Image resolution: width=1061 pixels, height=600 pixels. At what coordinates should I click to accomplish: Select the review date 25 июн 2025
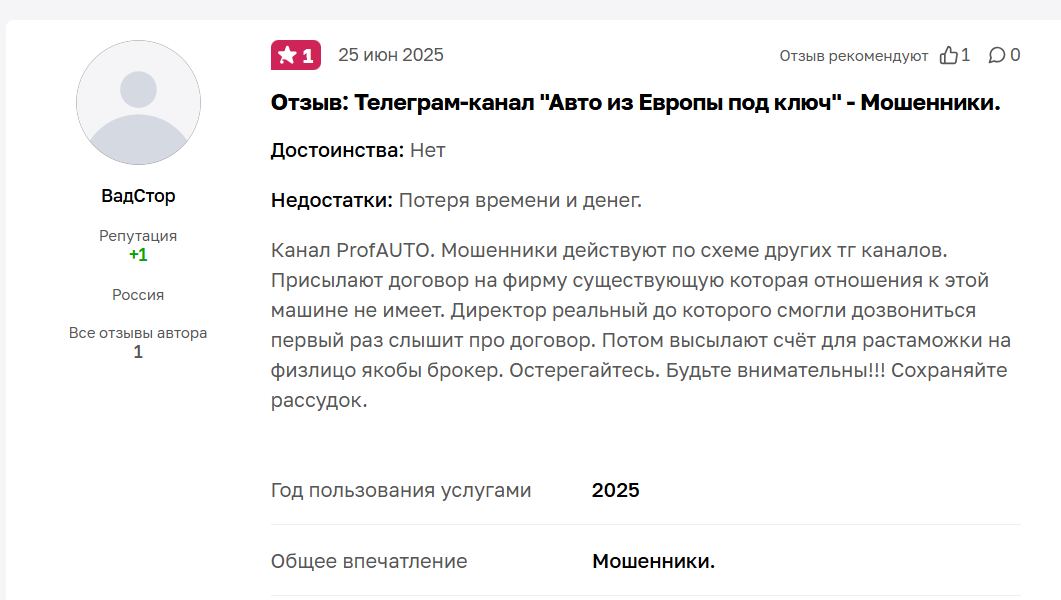391,56
